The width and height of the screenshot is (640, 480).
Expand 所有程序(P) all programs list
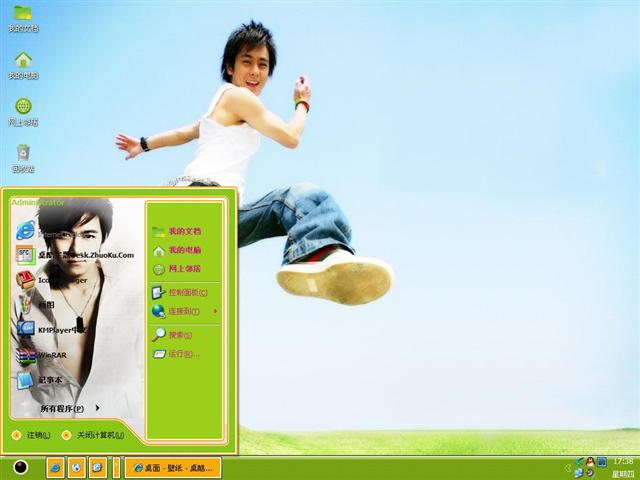point(70,408)
